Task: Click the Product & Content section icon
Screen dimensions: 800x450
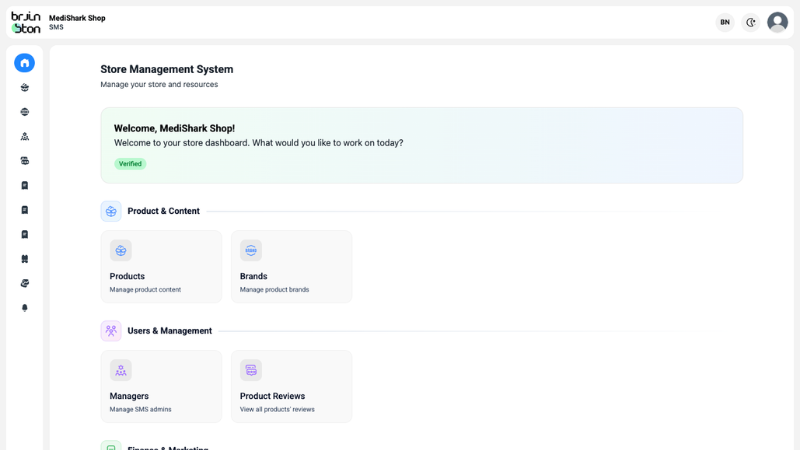Action: pyautogui.click(x=111, y=211)
